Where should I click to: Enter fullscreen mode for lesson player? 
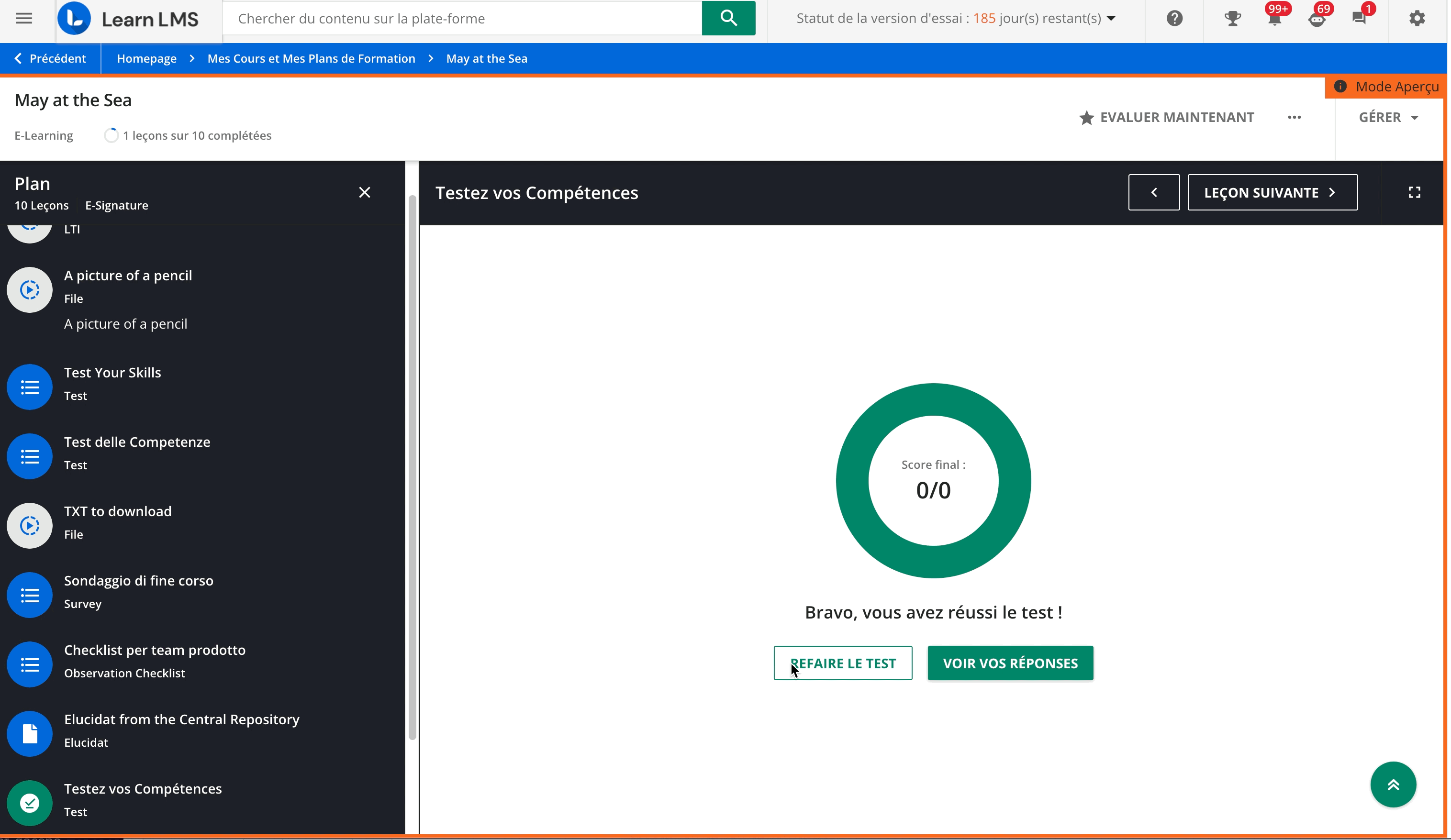pyautogui.click(x=1414, y=192)
